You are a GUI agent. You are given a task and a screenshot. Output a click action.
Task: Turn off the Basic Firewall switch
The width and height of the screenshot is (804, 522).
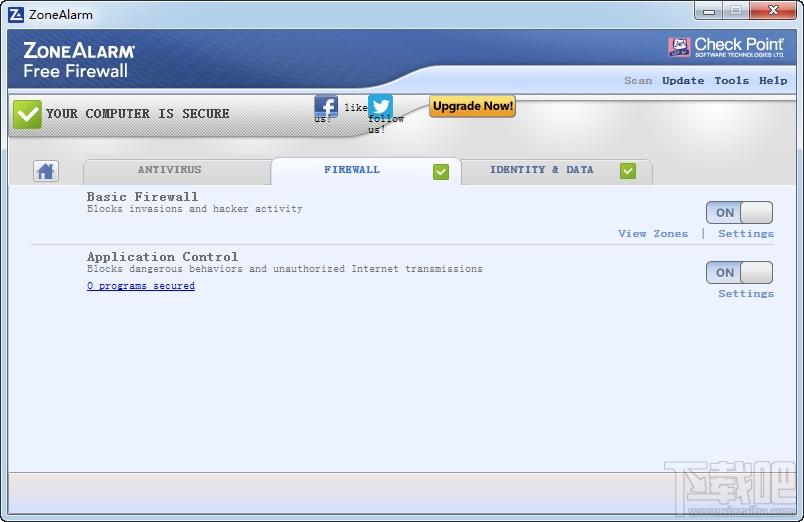click(x=739, y=212)
